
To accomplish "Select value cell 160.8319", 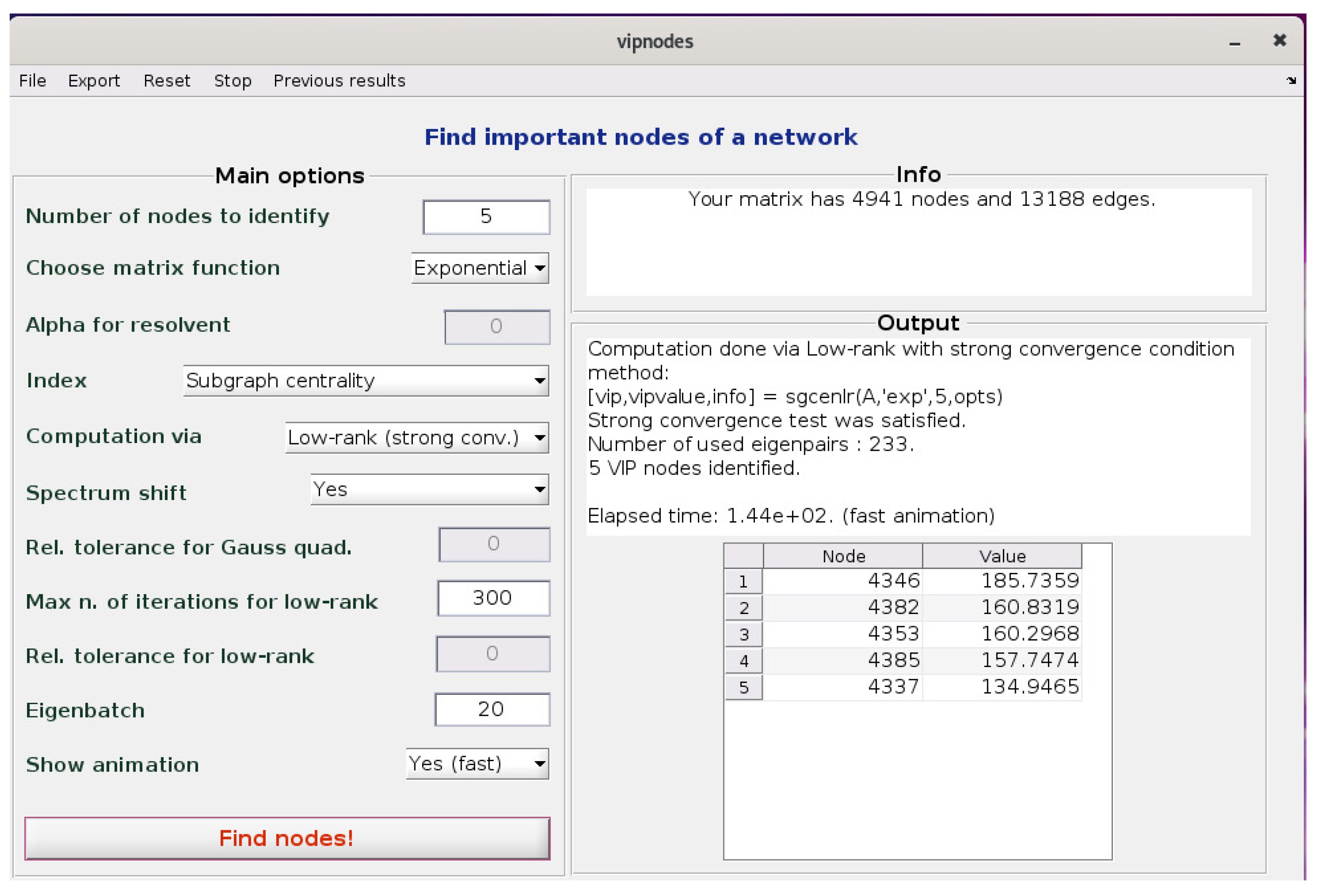I will [x=1002, y=608].
